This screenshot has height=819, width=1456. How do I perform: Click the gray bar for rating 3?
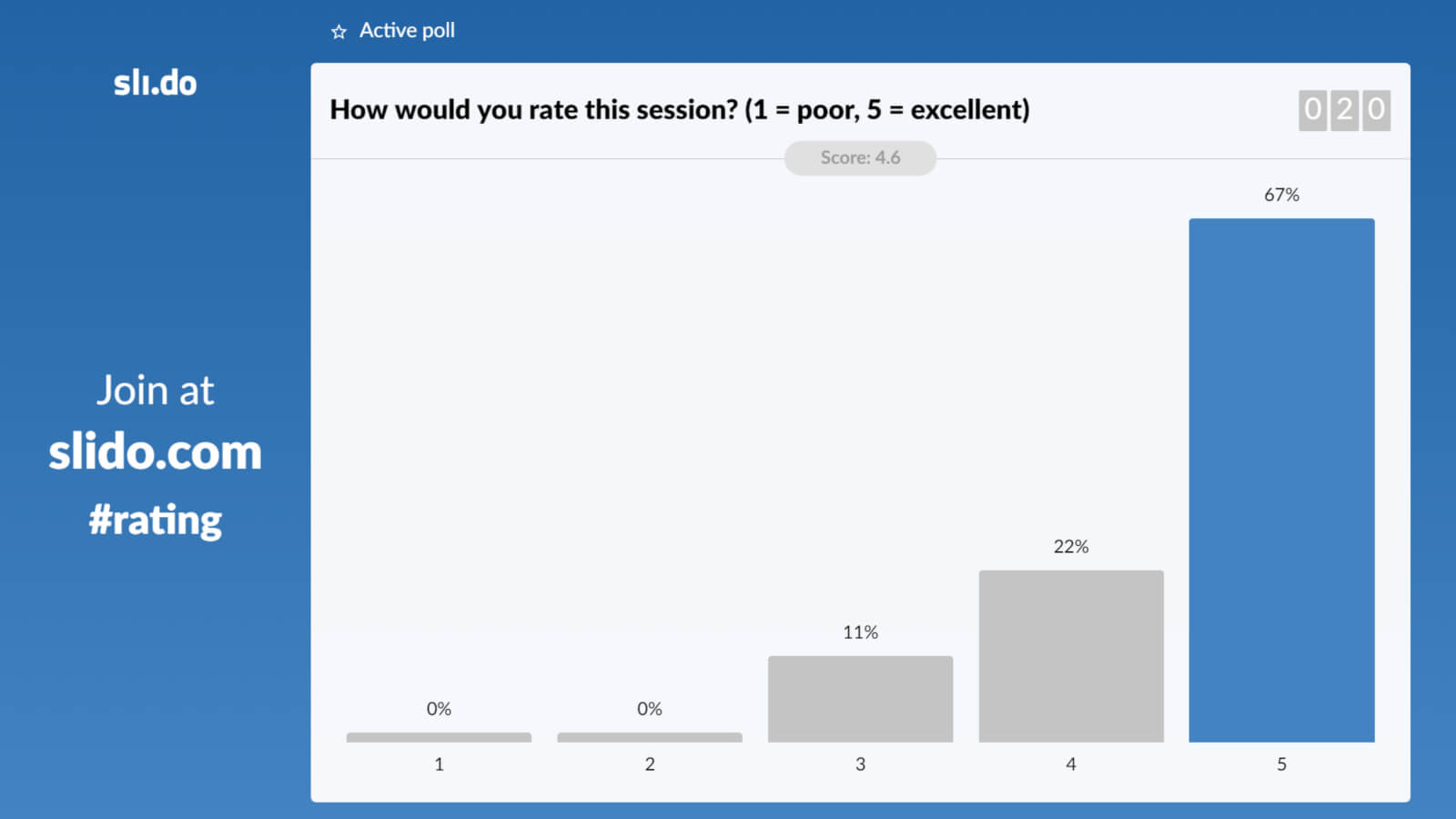click(x=860, y=698)
